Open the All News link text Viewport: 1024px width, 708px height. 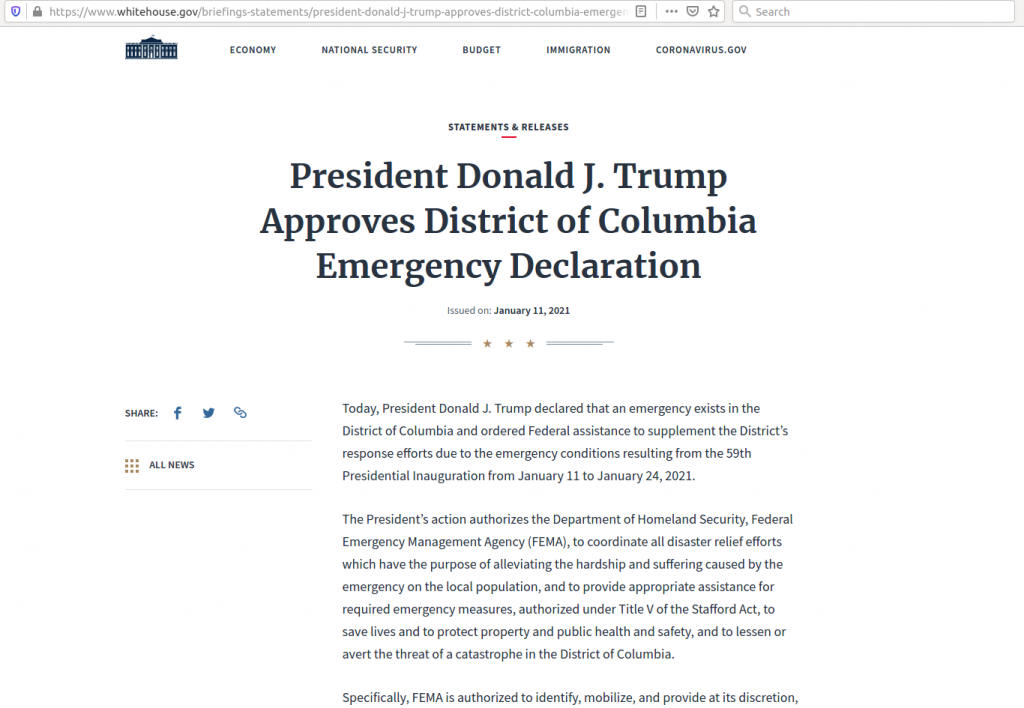pyautogui.click(x=172, y=465)
